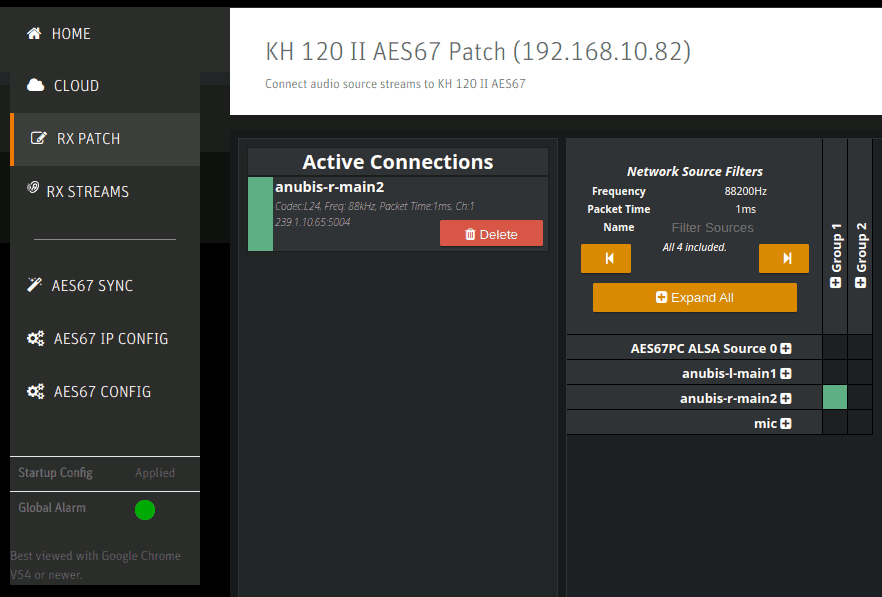Click the multicast address 239.1.10.65:5004
Screen dimensions: 882x597
313,222
